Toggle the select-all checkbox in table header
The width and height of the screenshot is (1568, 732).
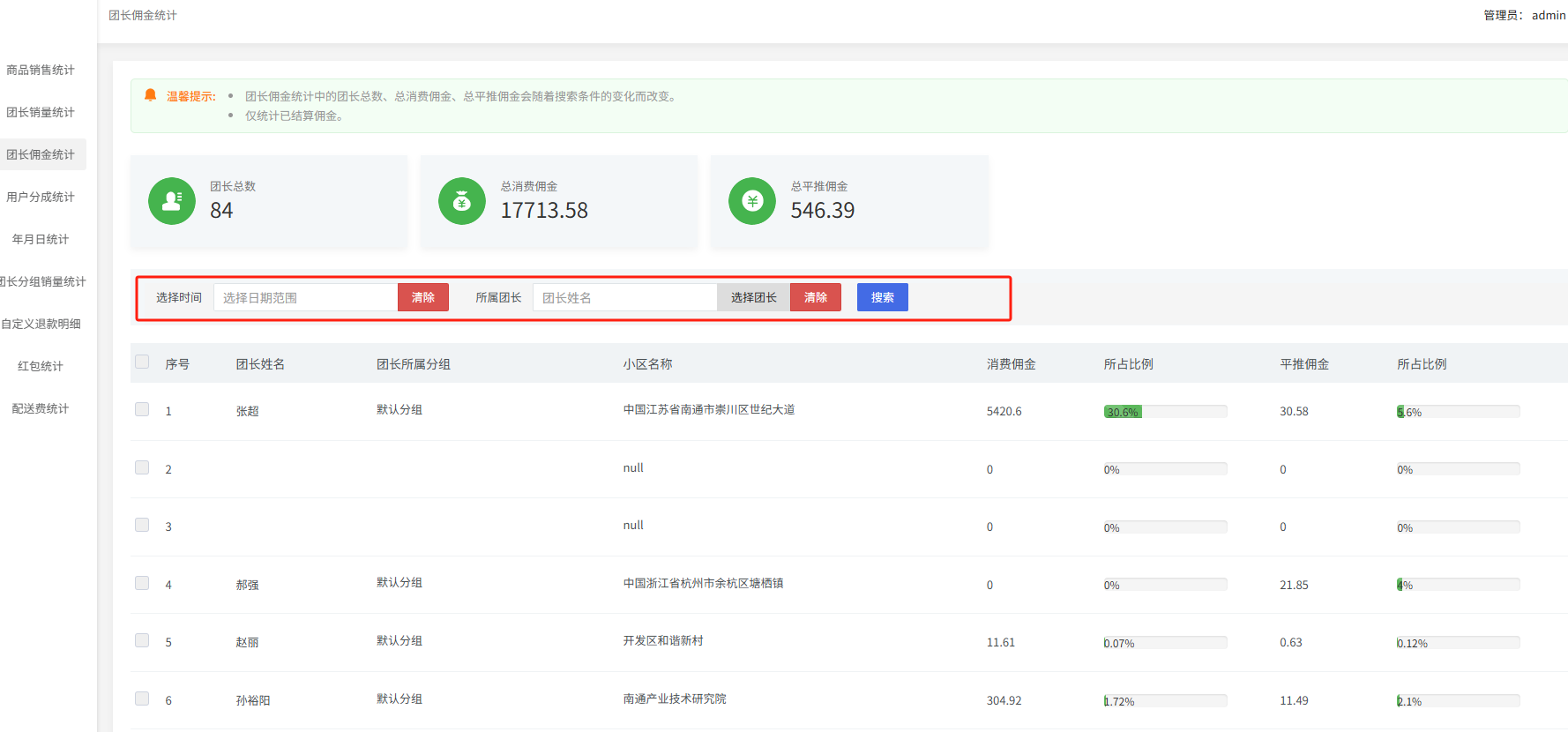(142, 362)
